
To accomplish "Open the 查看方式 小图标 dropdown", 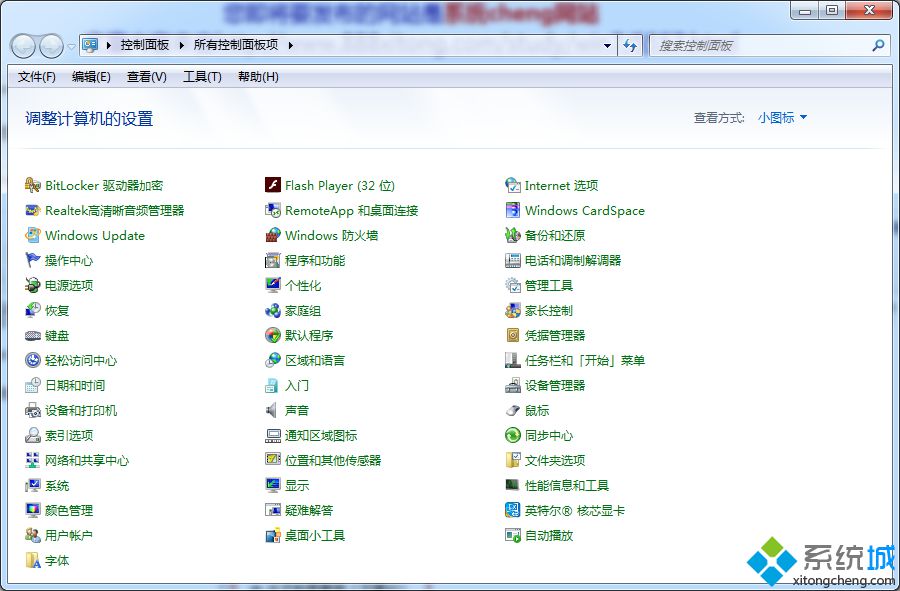I will pyautogui.click(x=782, y=118).
